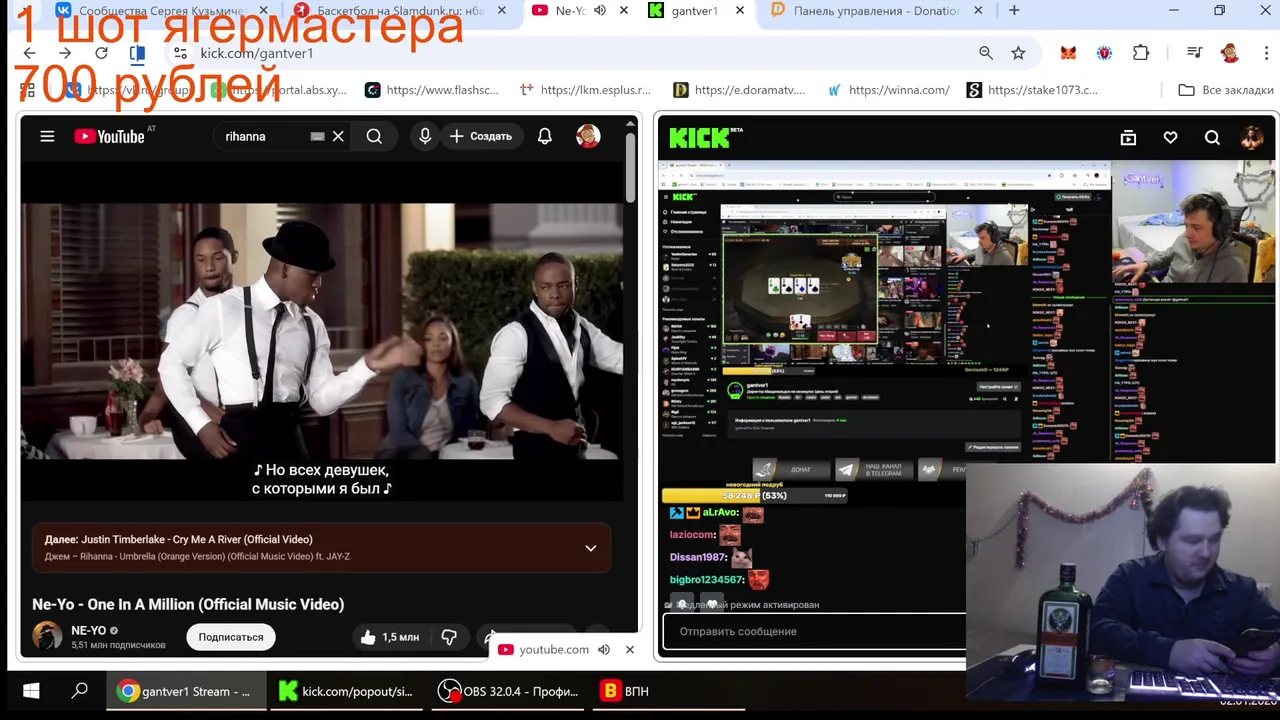Switch to OBS 32.0.4 on taskbar
Viewport: 1280px width, 720px height.
(x=508, y=691)
